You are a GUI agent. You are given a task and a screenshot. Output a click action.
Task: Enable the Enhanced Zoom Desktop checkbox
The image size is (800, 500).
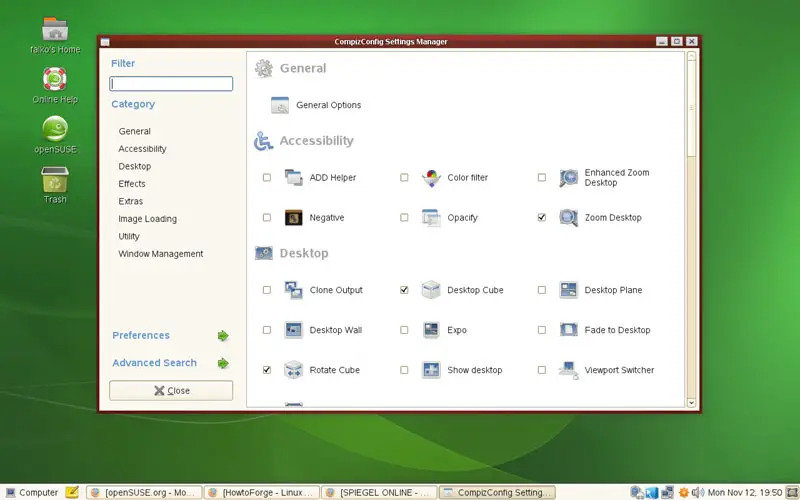(x=542, y=178)
